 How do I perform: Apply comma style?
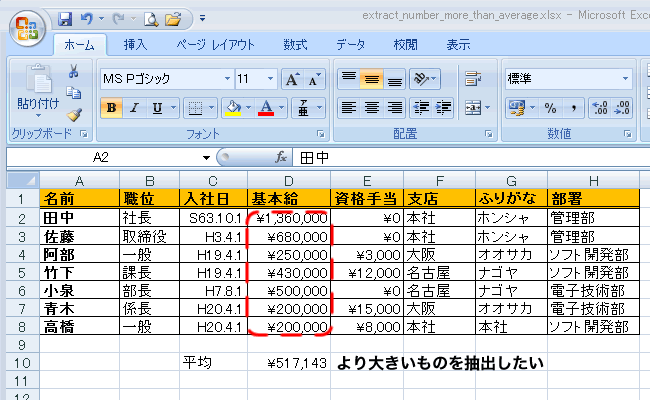tap(574, 108)
